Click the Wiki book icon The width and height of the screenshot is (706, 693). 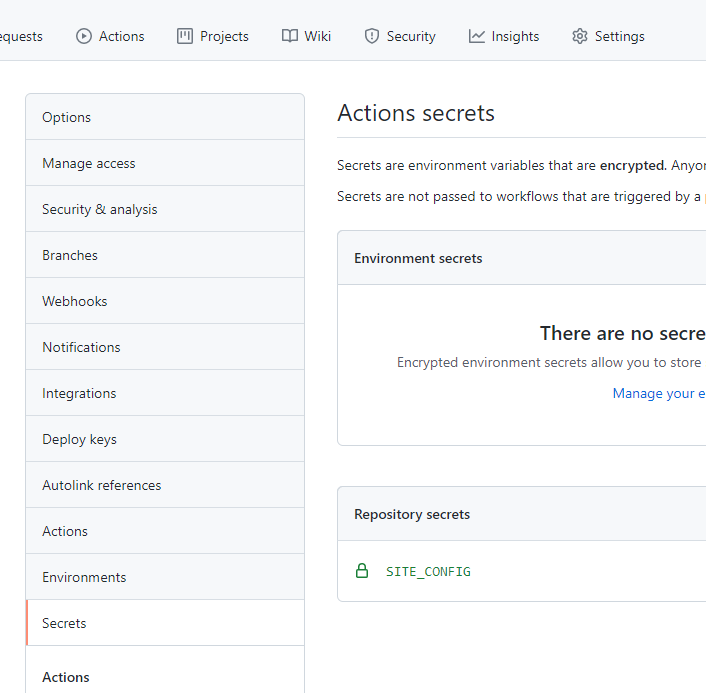pos(290,36)
